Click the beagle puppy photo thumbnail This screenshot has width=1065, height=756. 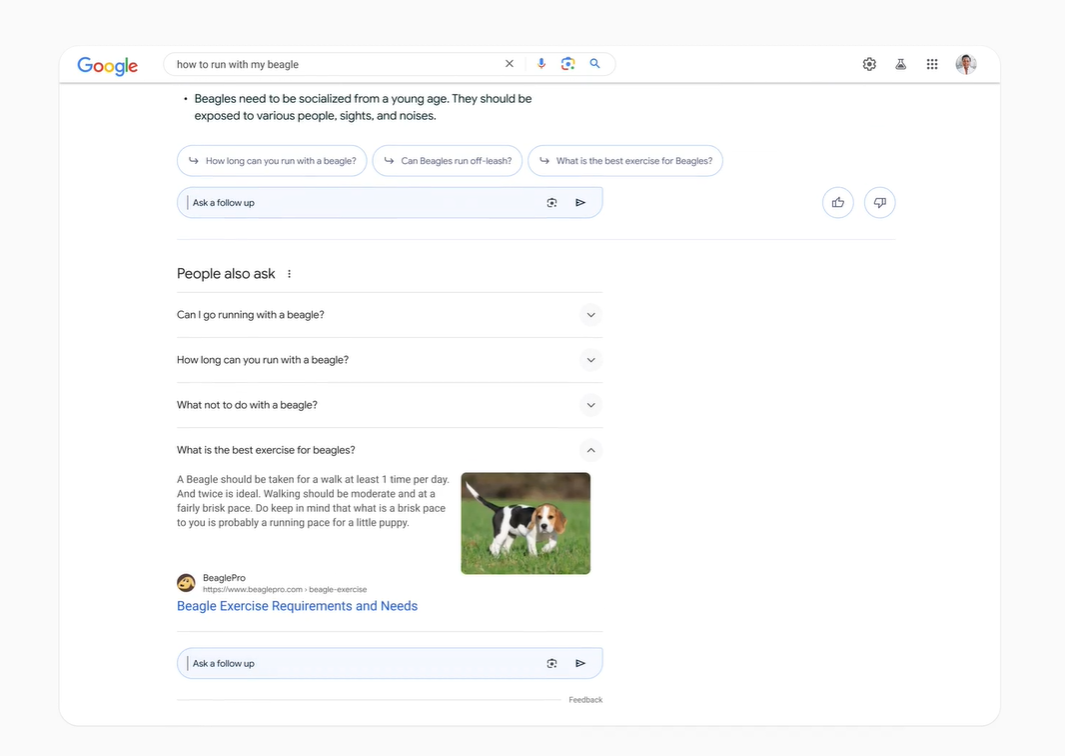pyautogui.click(x=525, y=522)
